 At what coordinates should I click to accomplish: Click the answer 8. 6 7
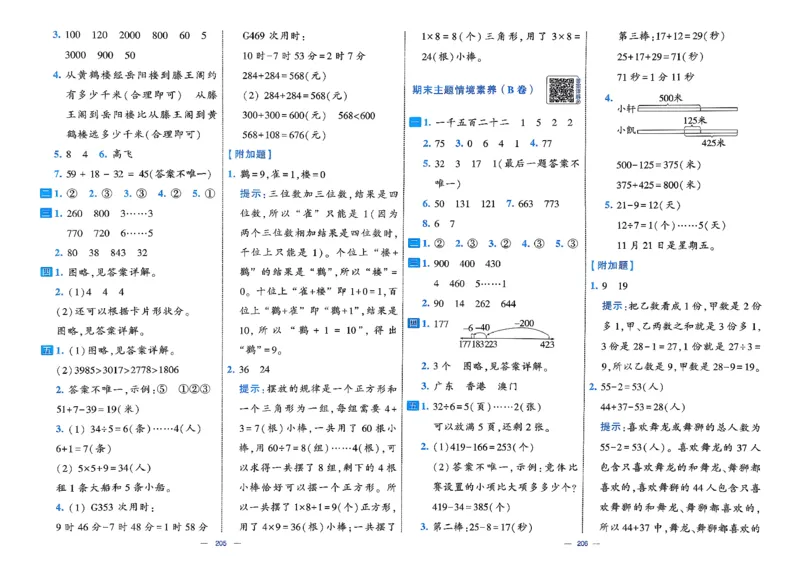[439, 224]
